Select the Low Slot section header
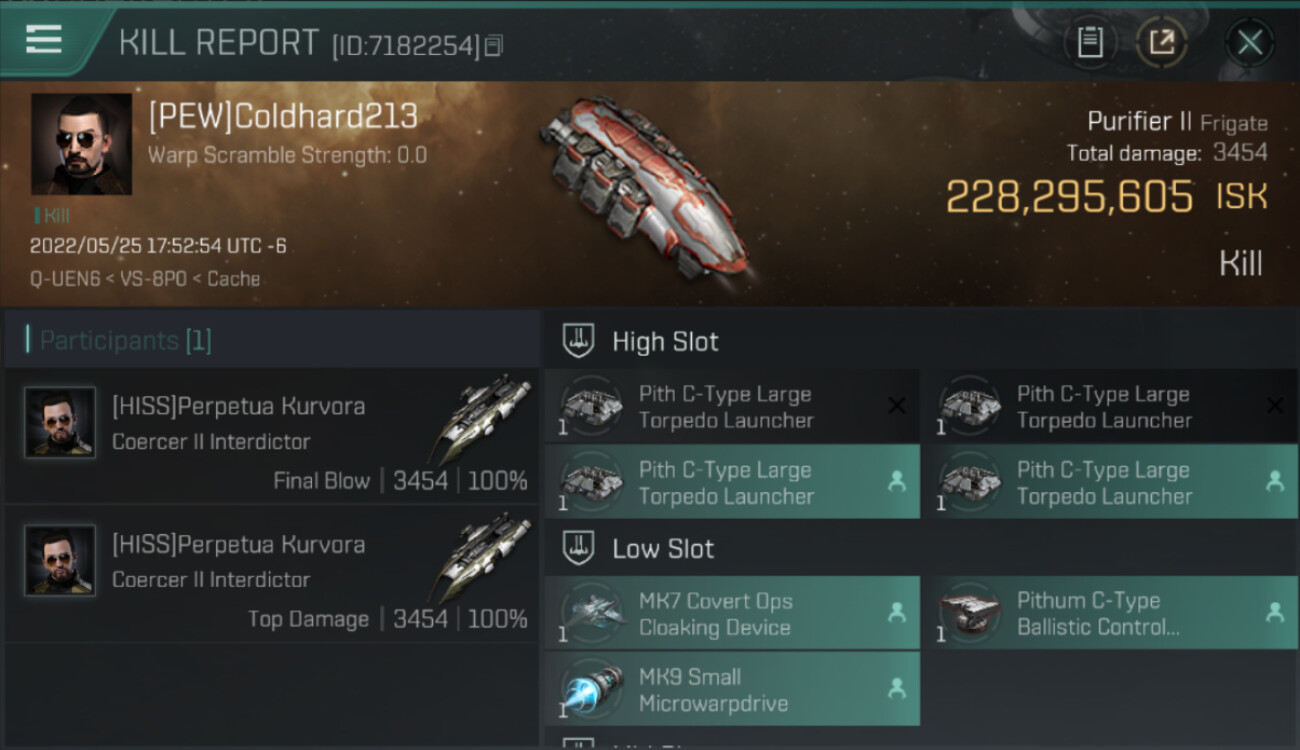 pyautogui.click(x=663, y=549)
